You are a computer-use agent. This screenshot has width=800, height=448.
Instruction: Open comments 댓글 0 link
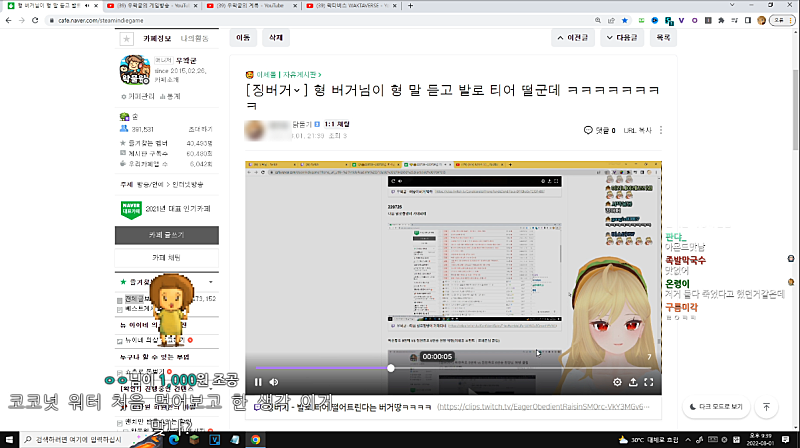tap(599, 131)
